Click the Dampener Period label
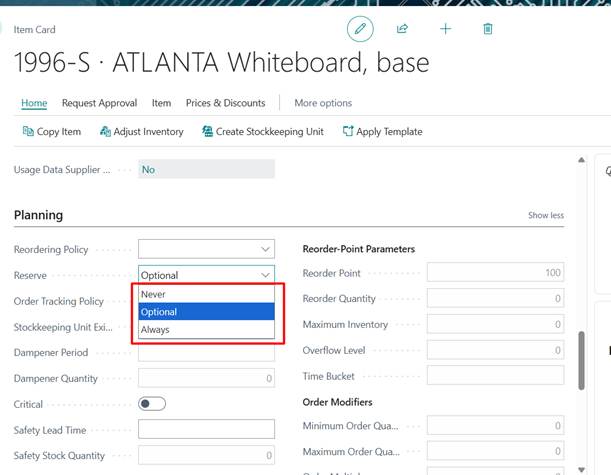 (51, 352)
